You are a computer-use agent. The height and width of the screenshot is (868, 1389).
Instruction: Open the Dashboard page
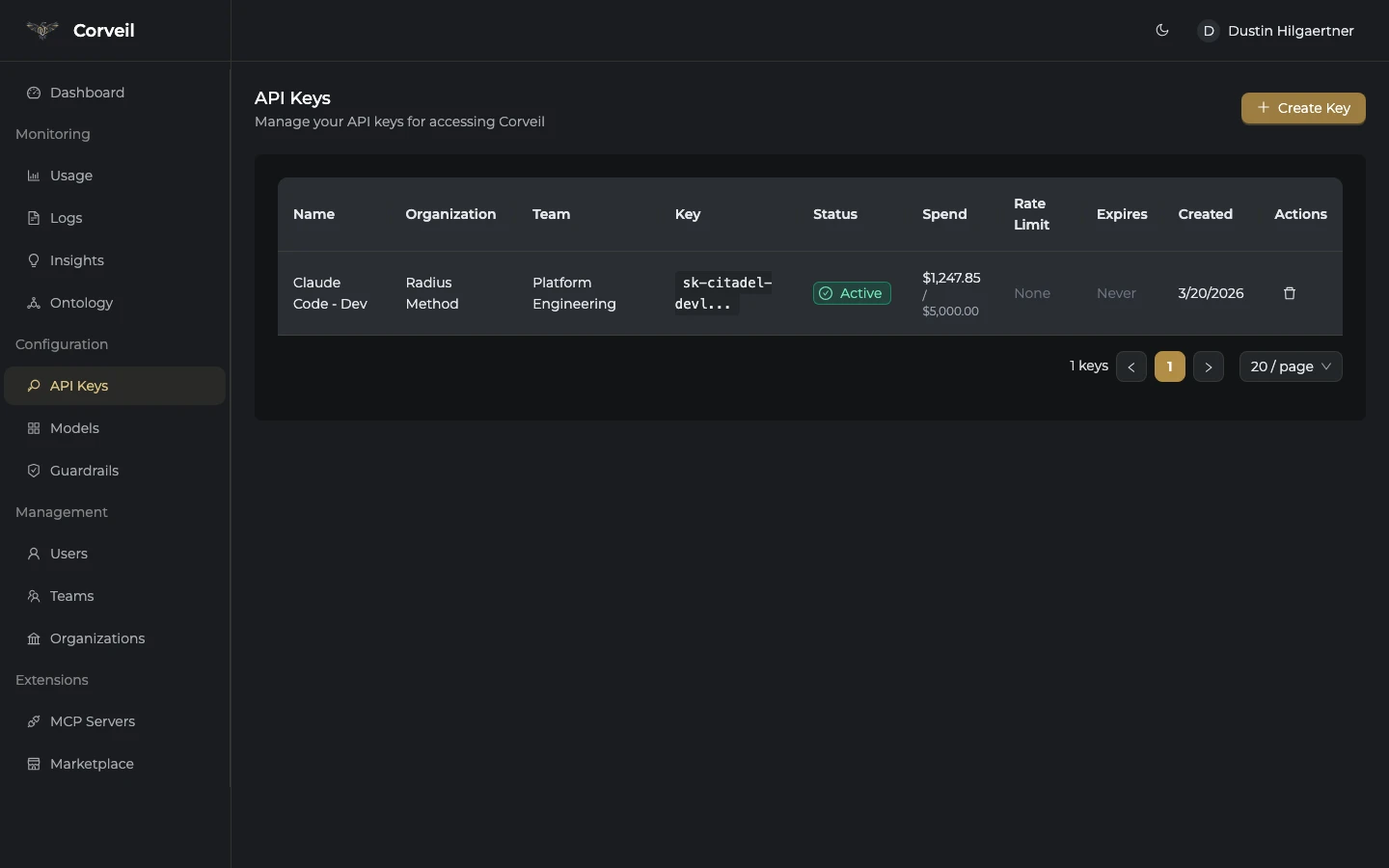87,93
